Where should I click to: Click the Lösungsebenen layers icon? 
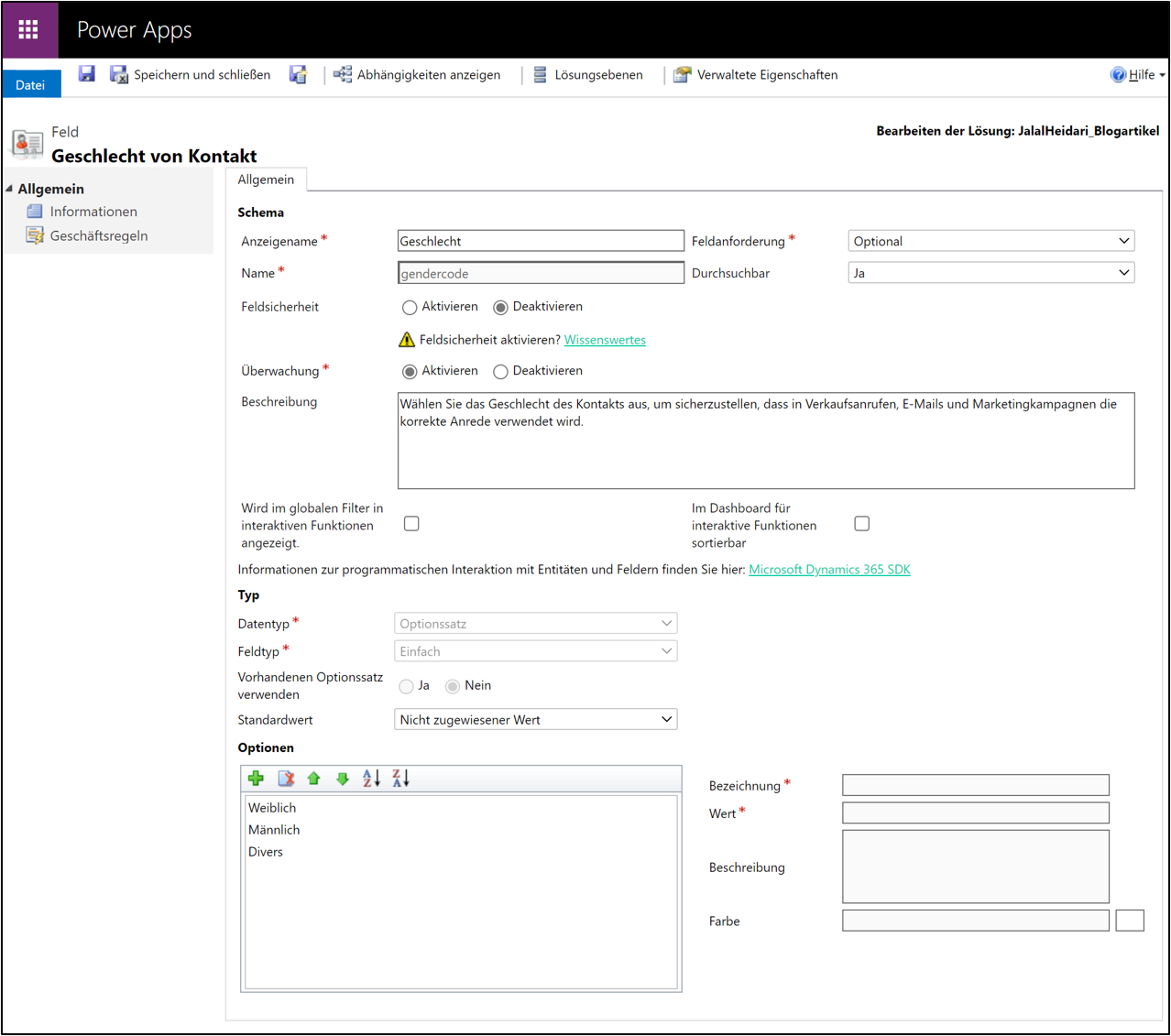coord(541,75)
